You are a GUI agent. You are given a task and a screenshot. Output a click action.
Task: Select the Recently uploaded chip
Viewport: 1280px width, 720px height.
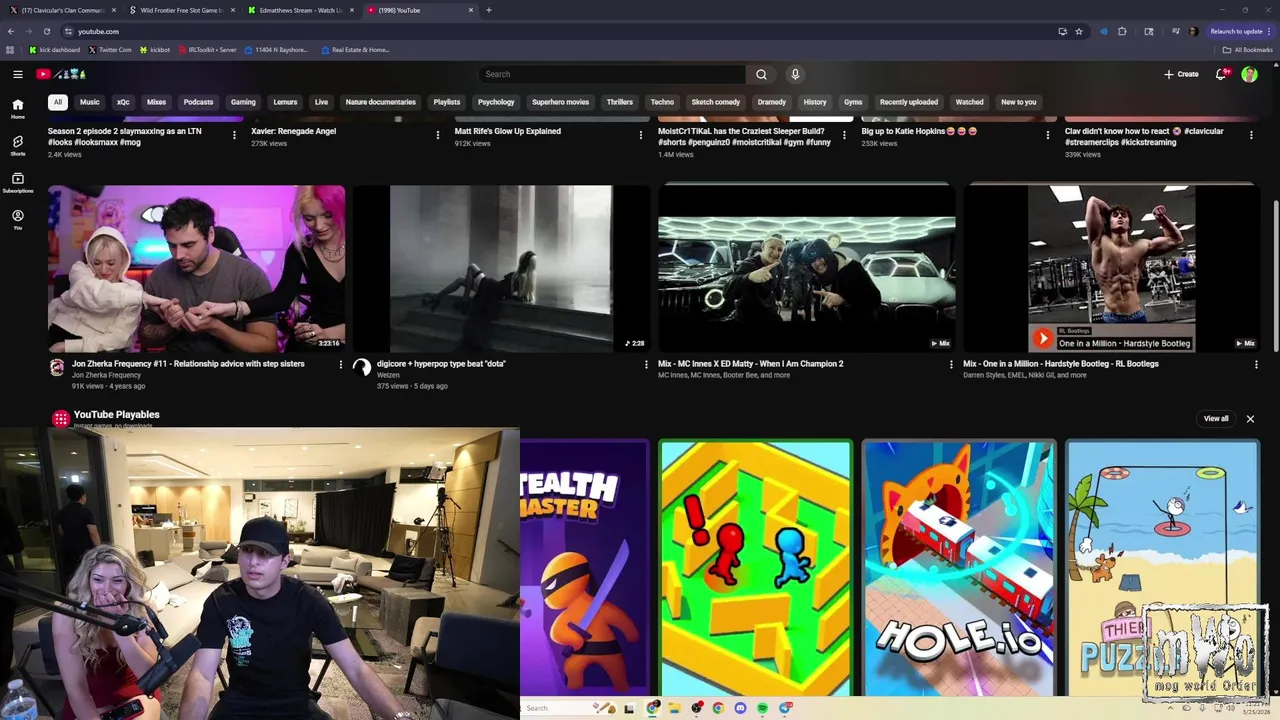909,102
